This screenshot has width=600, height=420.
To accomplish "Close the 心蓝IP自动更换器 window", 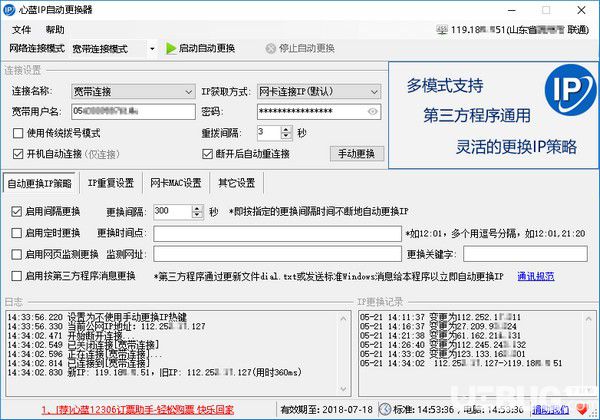I will click(581, 10).
